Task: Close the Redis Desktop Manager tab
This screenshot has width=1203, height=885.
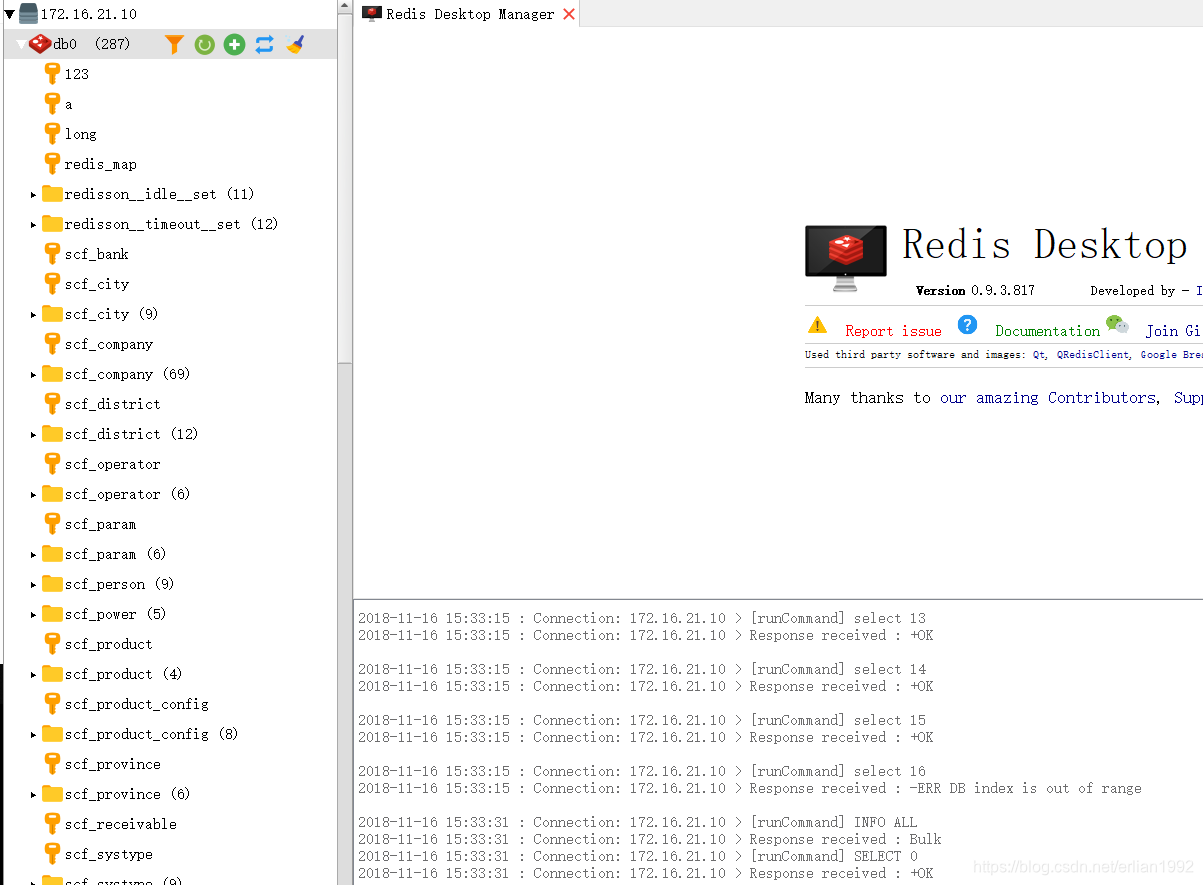Action: point(569,14)
